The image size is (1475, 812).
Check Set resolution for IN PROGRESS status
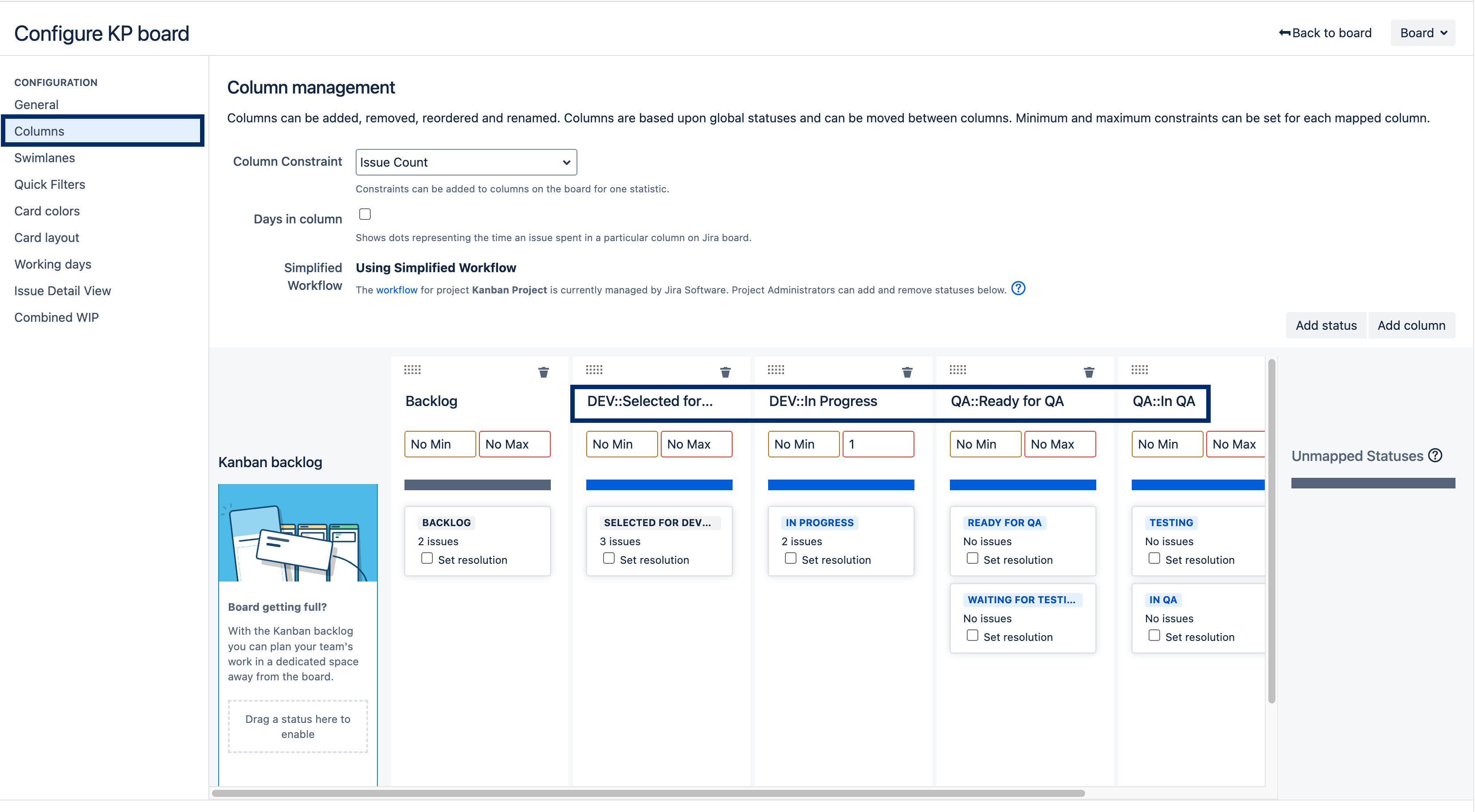point(791,558)
